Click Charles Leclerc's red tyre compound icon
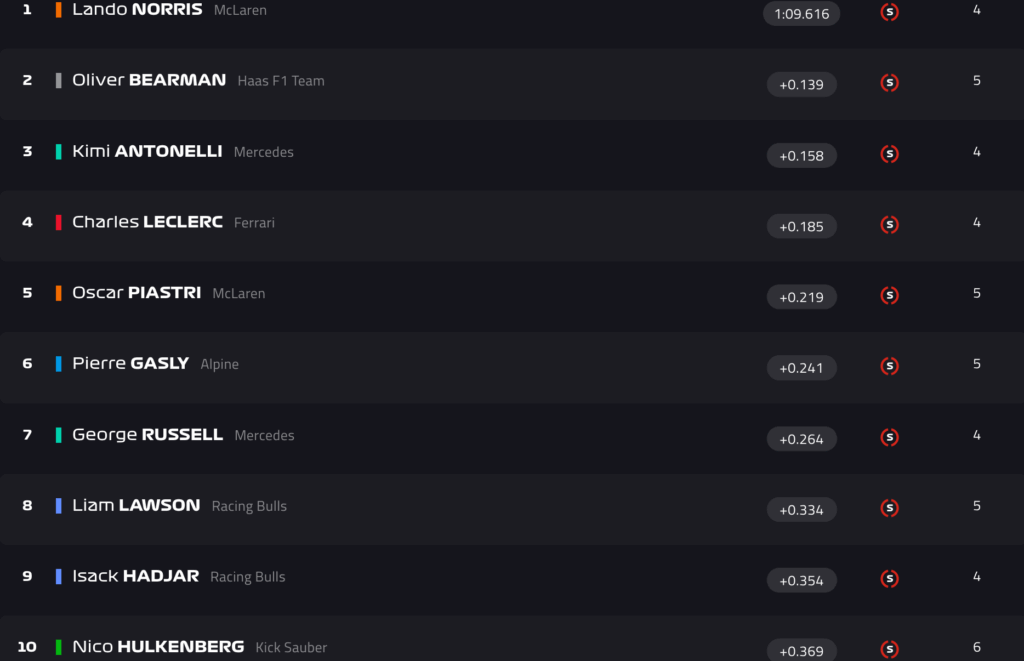 (x=889, y=225)
